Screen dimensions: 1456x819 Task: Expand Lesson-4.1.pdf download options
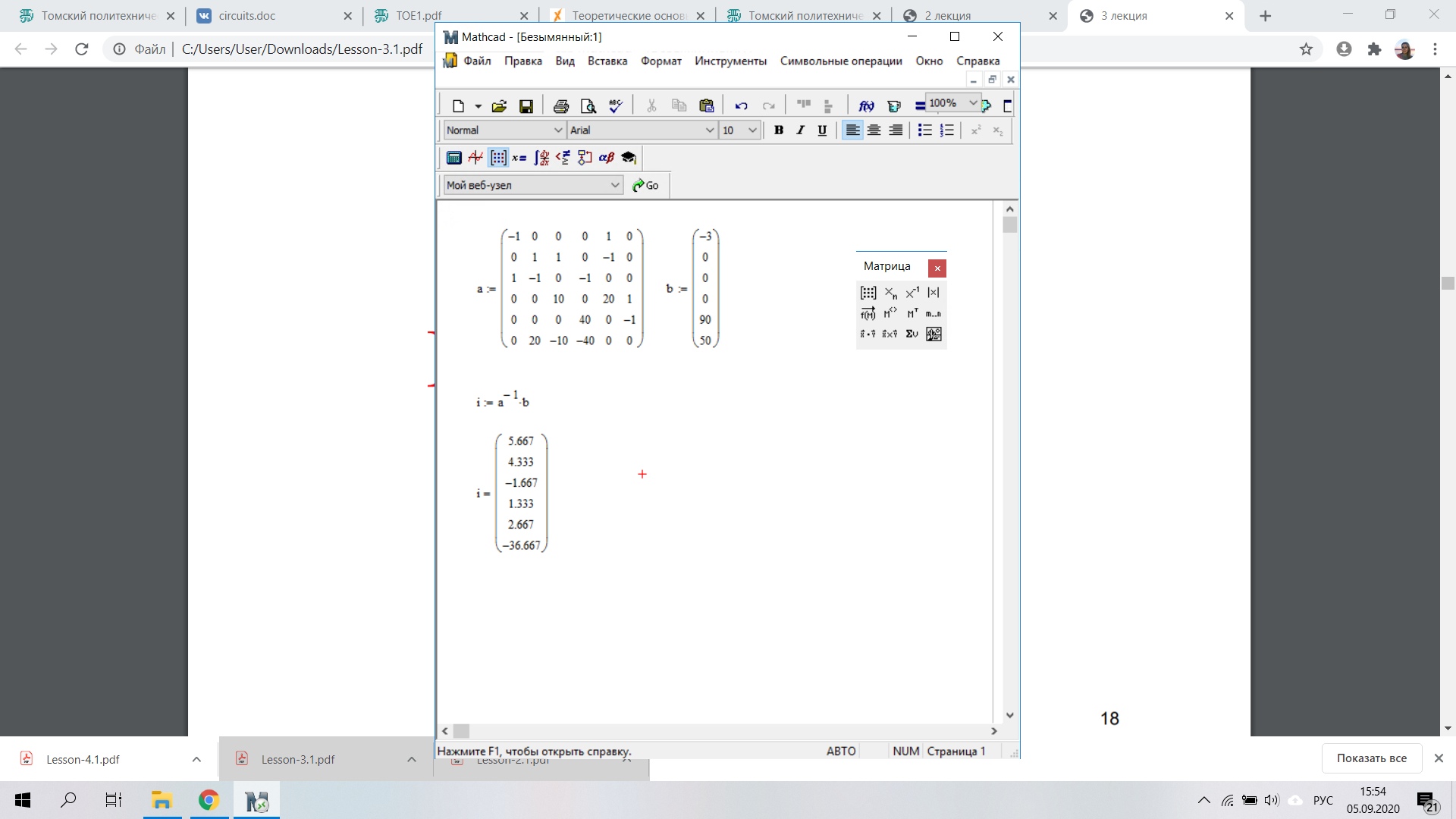click(x=196, y=759)
